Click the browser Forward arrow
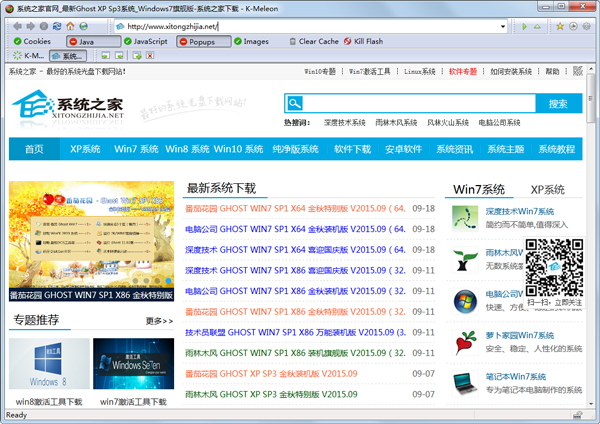The height and width of the screenshot is (424, 600). click(x=31, y=26)
